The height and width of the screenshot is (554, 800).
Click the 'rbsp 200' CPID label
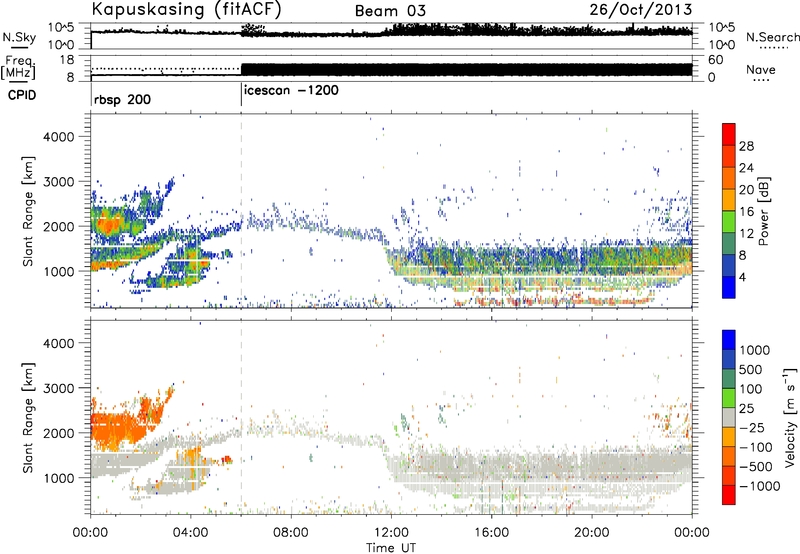point(122,99)
